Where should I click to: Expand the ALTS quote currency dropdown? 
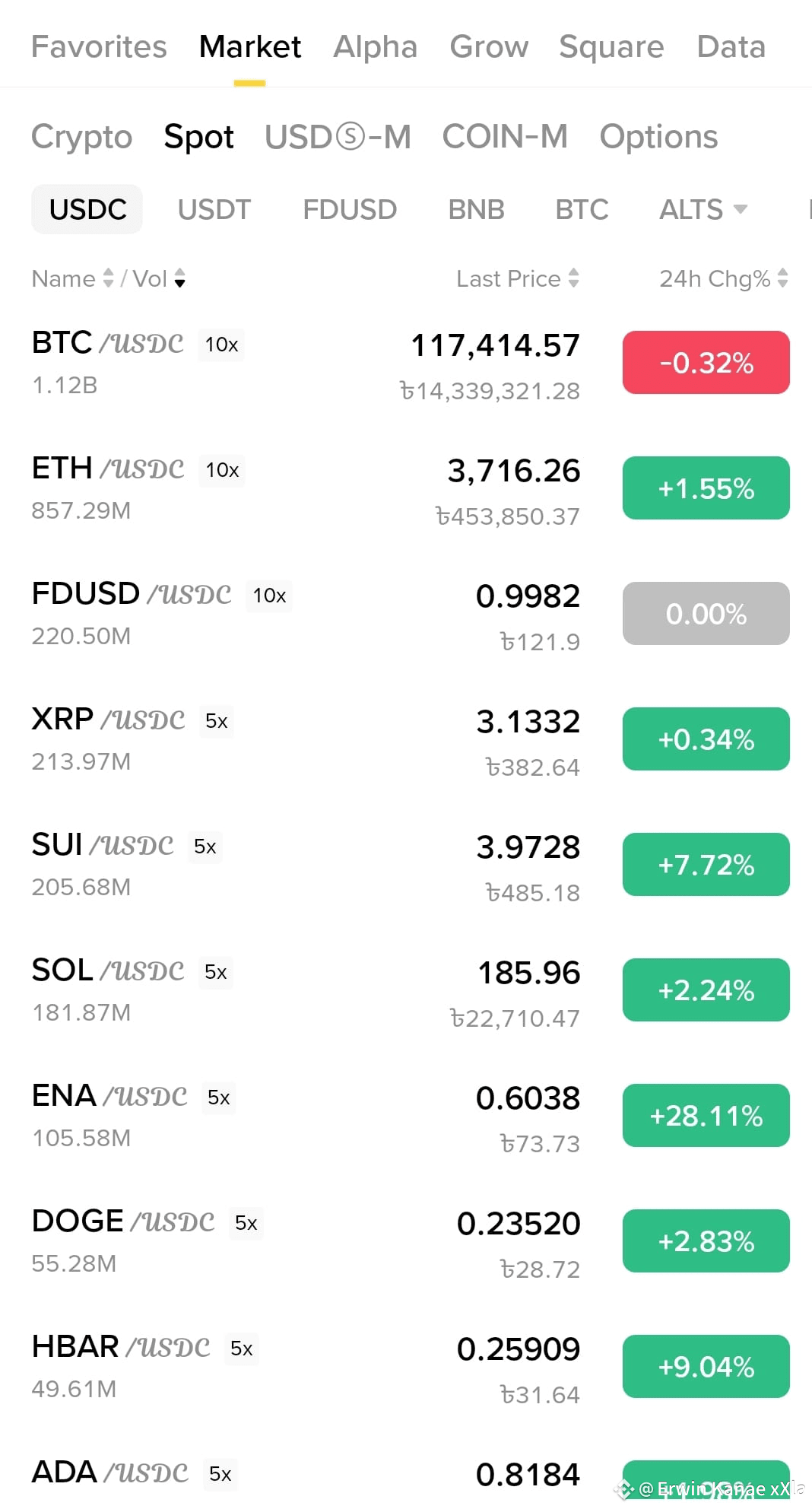click(x=703, y=209)
